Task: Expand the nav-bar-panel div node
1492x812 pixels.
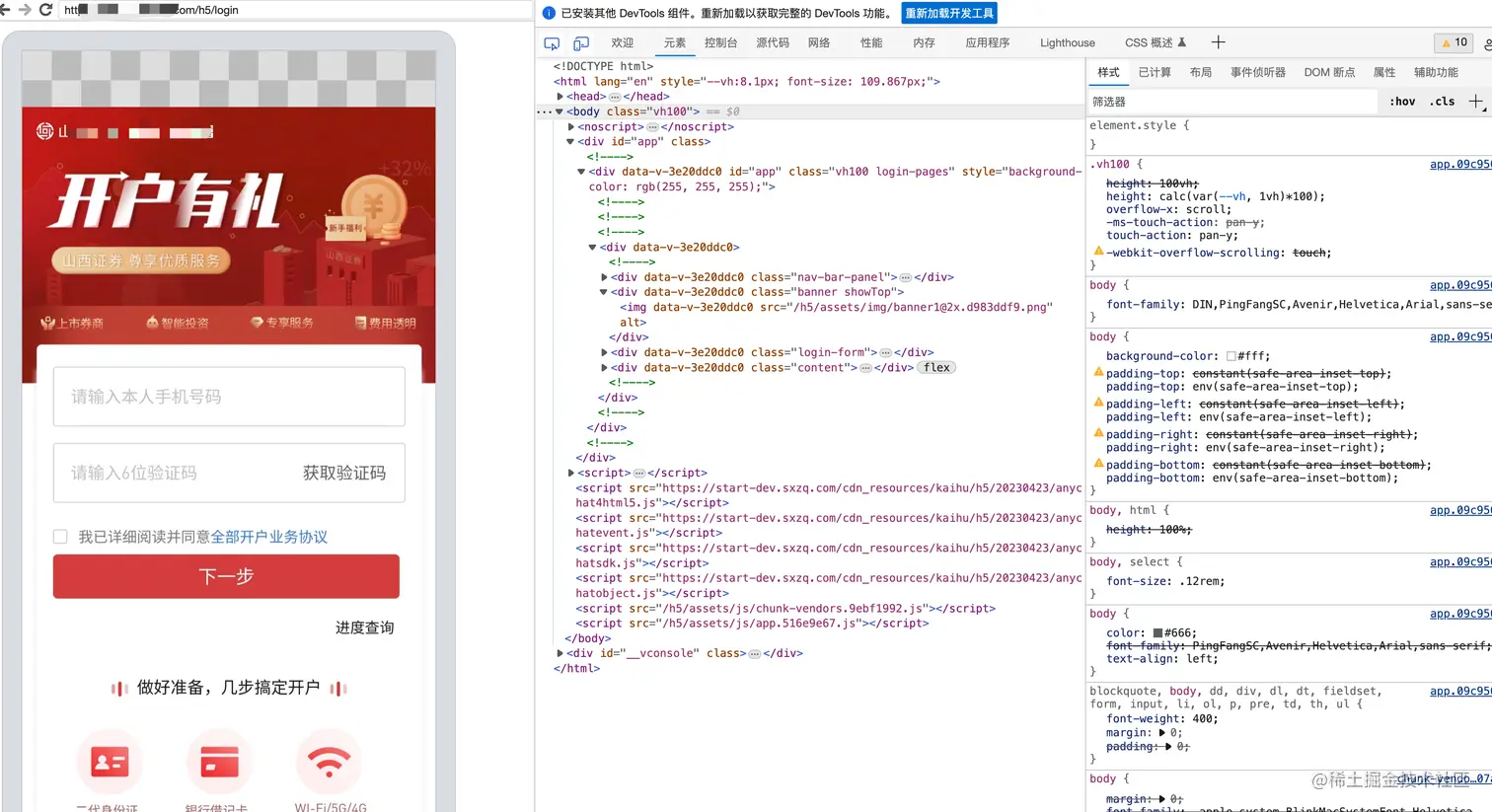Action: pos(604,277)
